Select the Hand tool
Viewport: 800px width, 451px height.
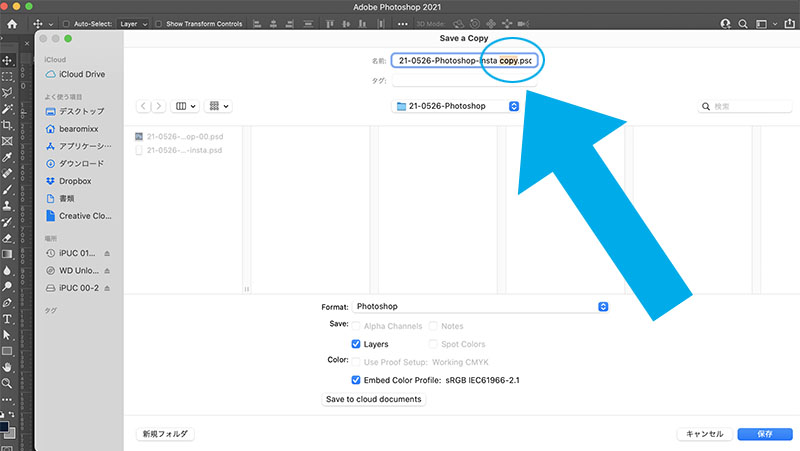7,367
